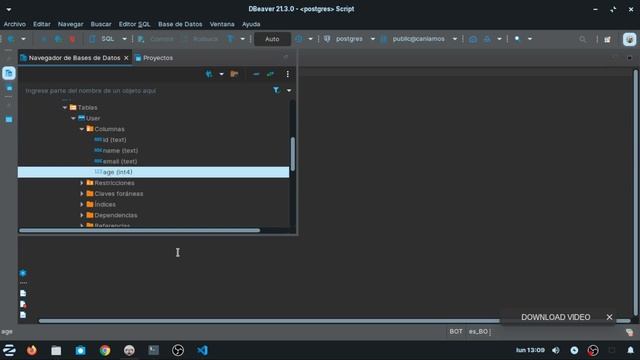Open Google Chrome from the taskbar

pos(105,350)
